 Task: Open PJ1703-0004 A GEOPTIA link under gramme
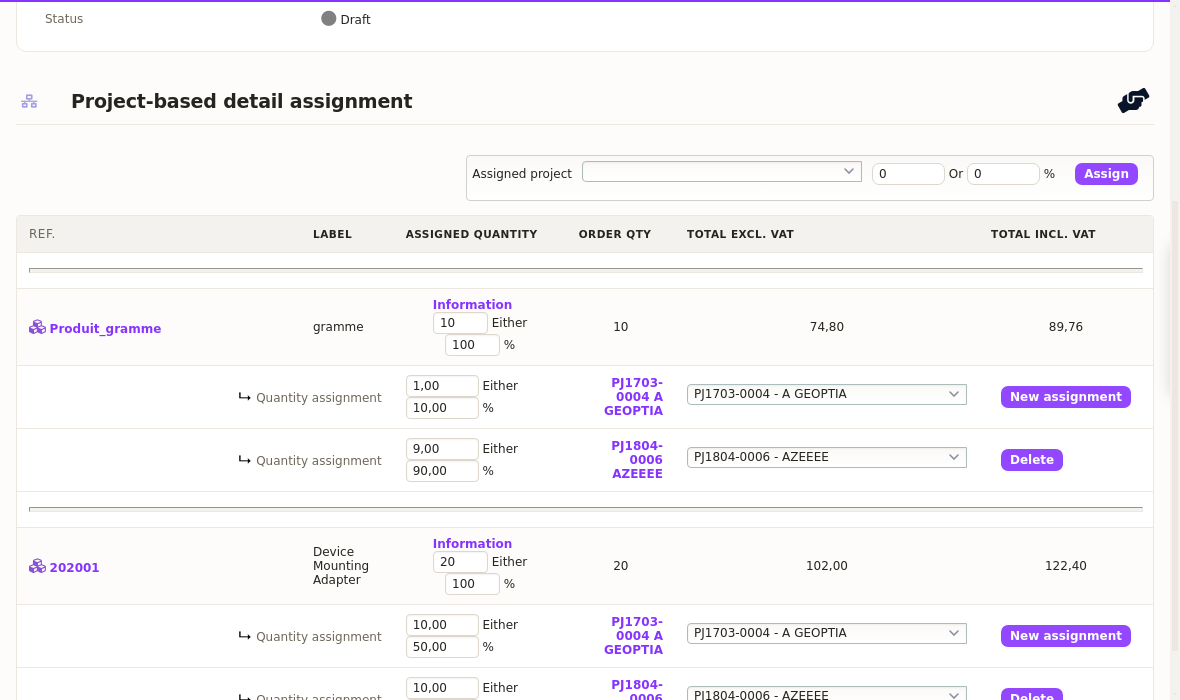coord(636,397)
